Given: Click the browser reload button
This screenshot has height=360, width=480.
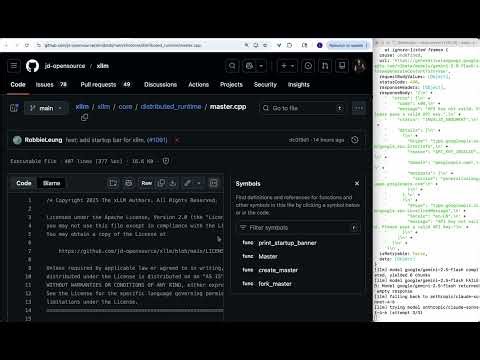Looking at the screenshot, I should tap(27, 45).
